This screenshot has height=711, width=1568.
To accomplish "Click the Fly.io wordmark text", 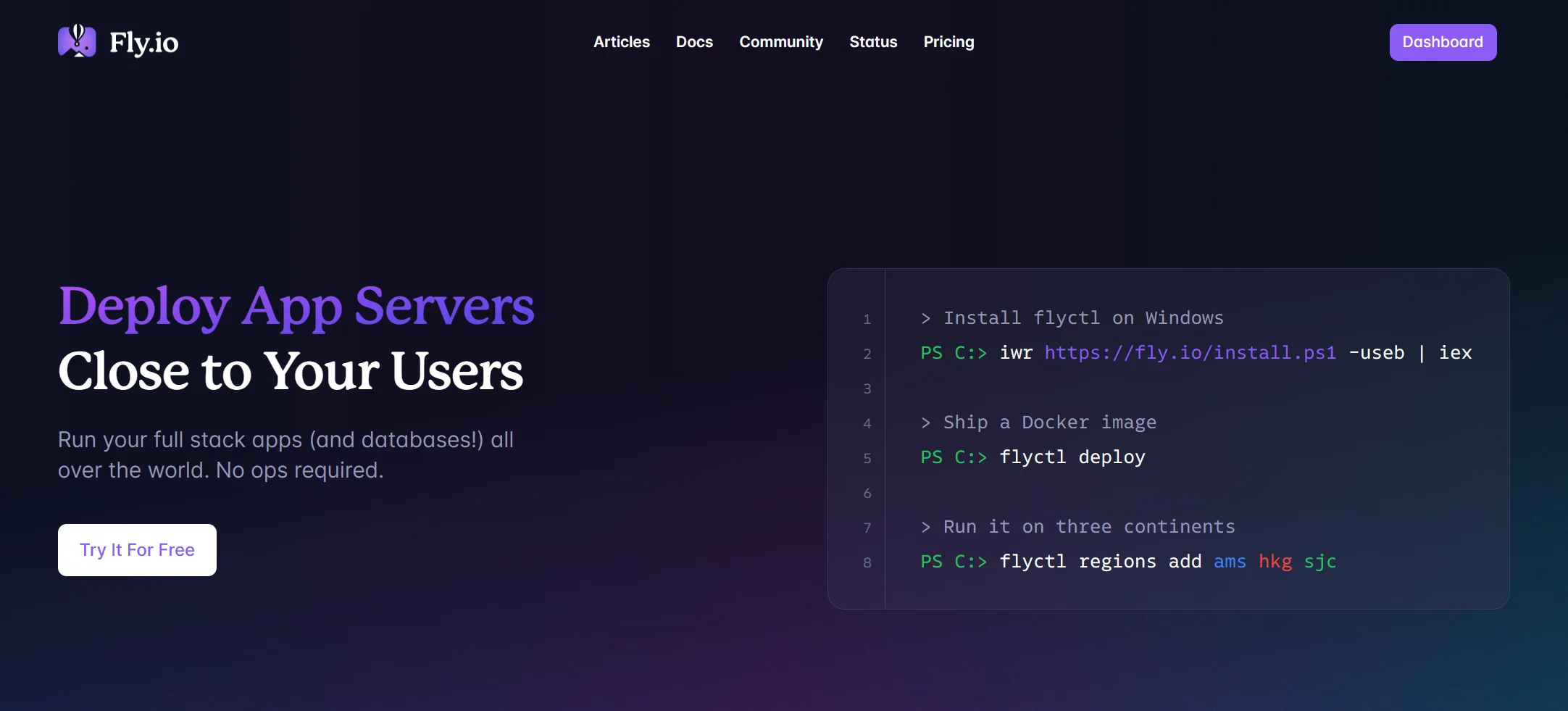I will 143,43.
